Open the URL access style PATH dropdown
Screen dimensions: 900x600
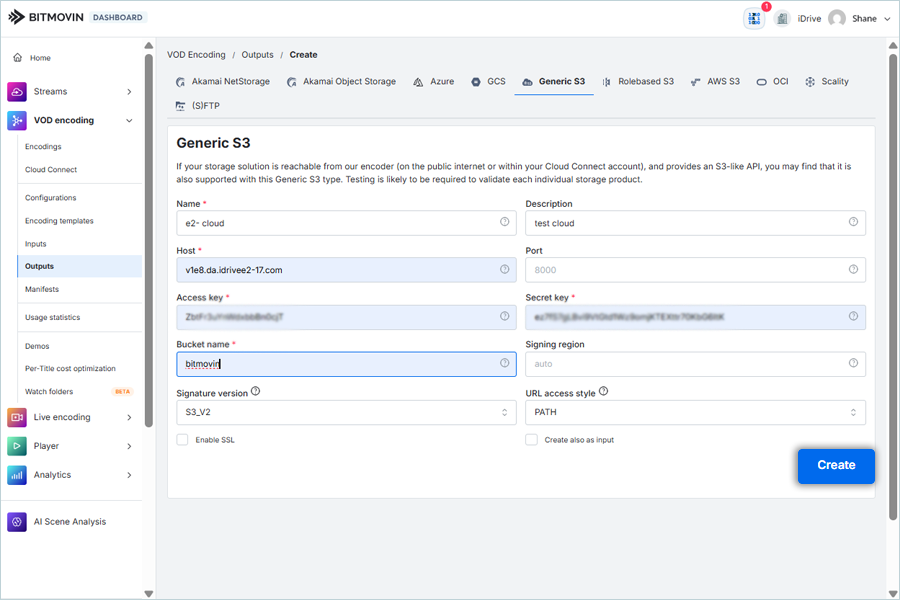(695, 412)
